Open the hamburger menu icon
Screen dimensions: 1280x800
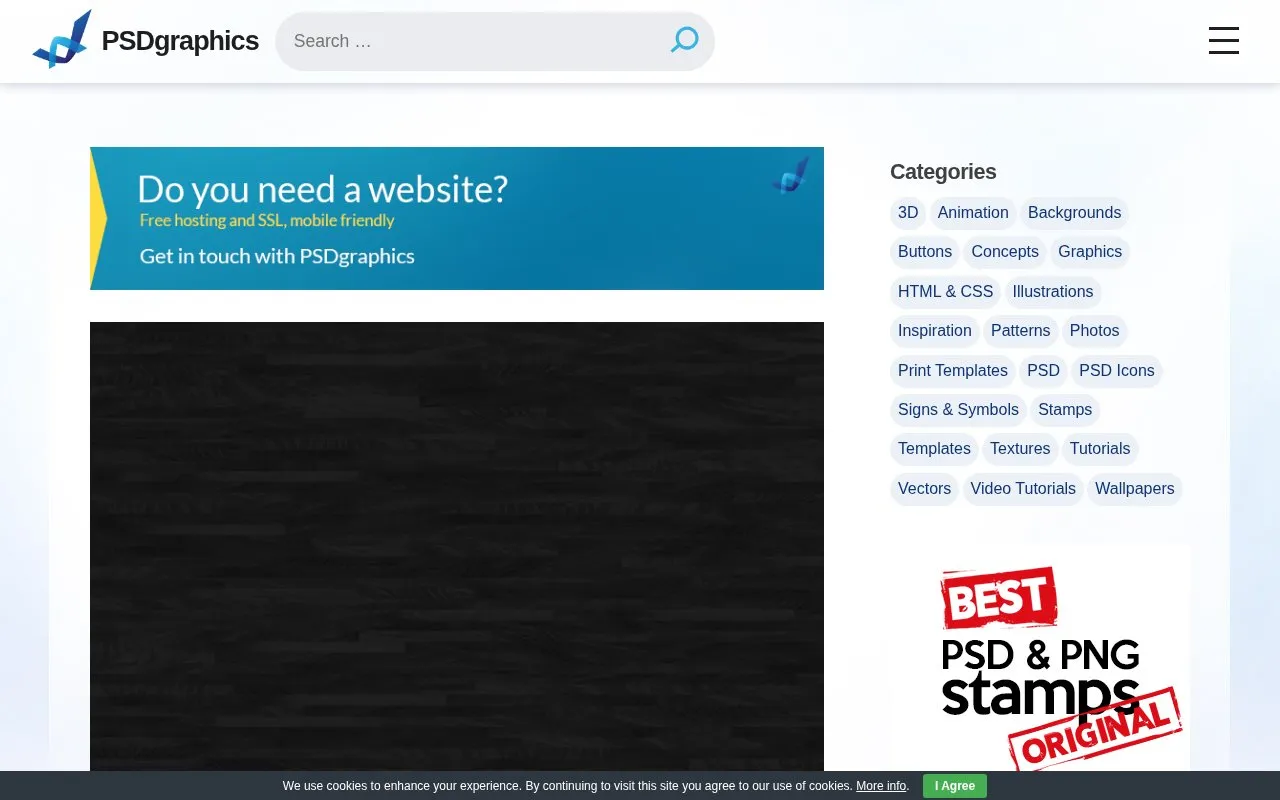point(1223,41)
